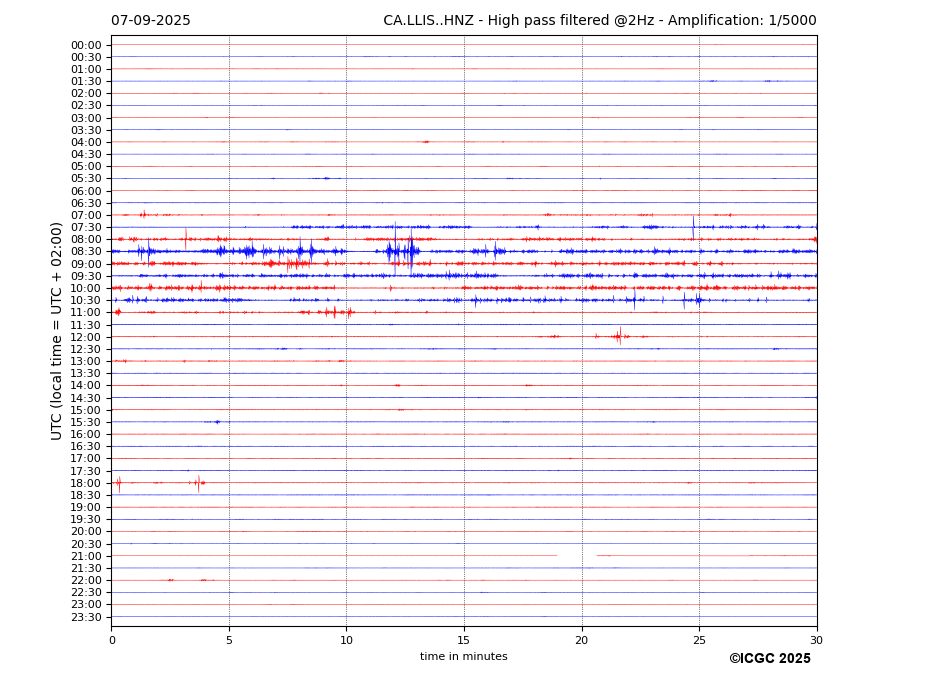Click the x-axis tick label 10
This screenshot has width=927, height=696.
(x=346, y=640)
